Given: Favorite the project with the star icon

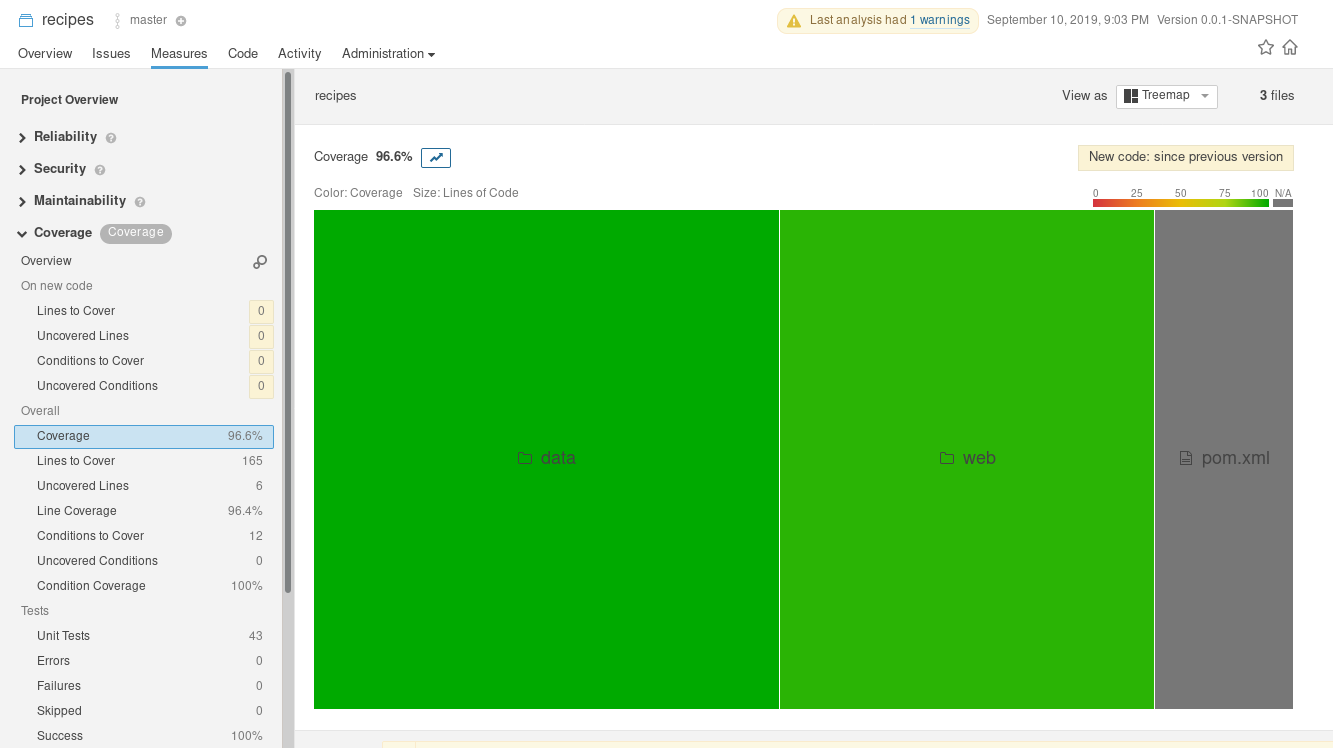Looking at the screenshot, I should tap(1266, 47).
